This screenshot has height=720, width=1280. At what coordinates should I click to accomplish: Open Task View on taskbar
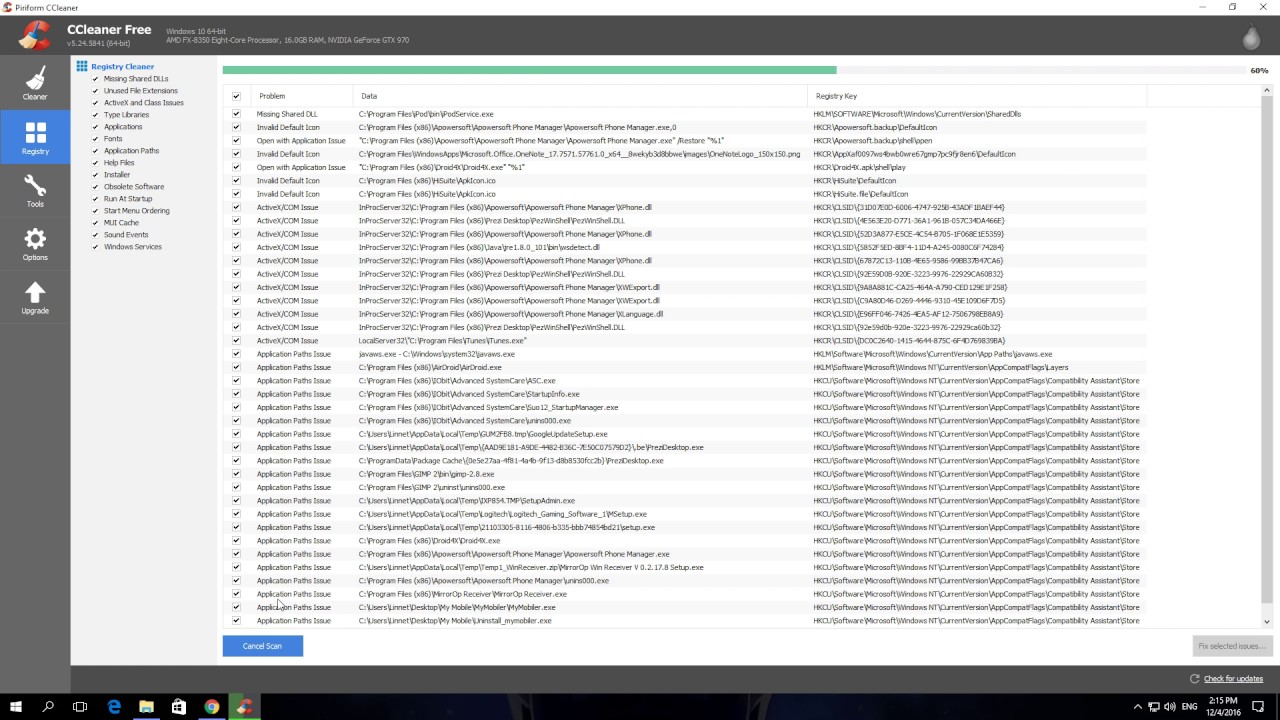click(80, 707)
